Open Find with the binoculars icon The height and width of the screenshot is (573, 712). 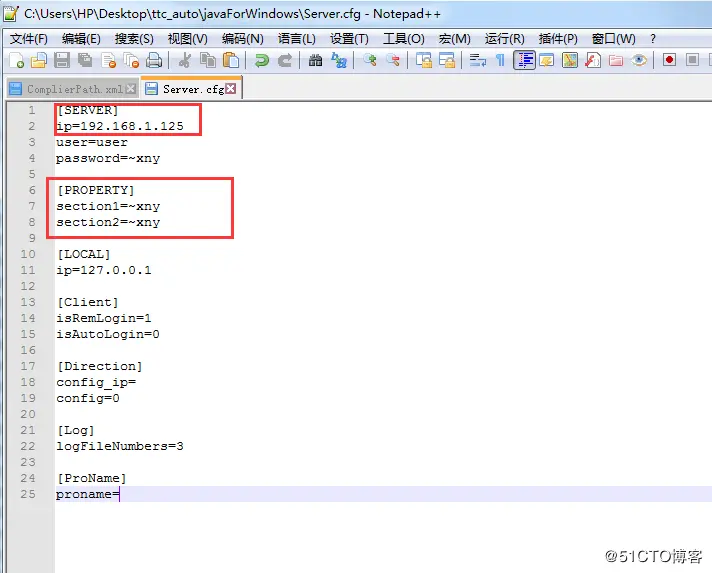point(315,60)
